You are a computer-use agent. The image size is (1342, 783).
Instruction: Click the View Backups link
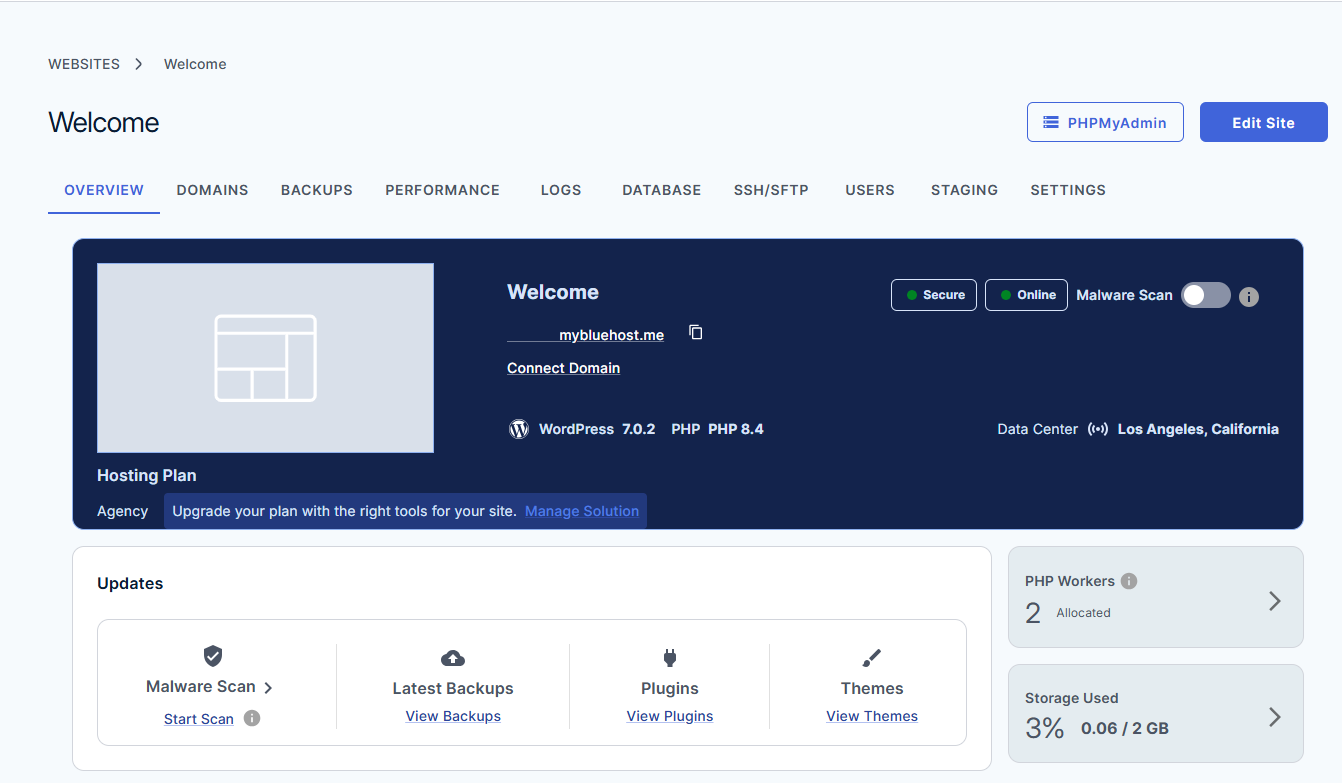point(453,716)
